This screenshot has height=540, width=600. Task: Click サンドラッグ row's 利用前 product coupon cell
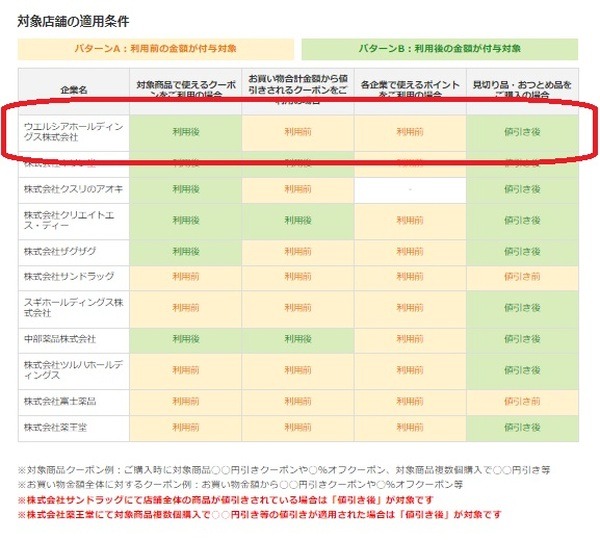tap(186, 277)
